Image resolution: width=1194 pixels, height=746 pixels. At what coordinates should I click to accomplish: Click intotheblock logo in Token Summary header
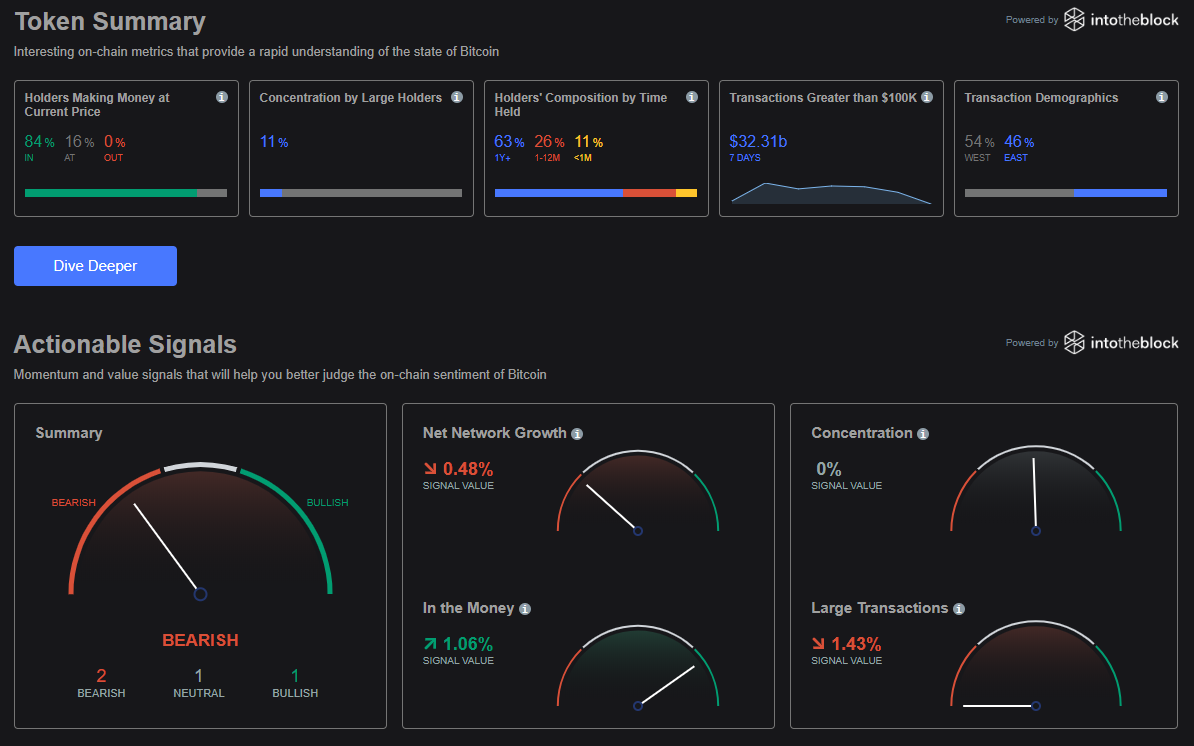click(x=1121, y=20)
